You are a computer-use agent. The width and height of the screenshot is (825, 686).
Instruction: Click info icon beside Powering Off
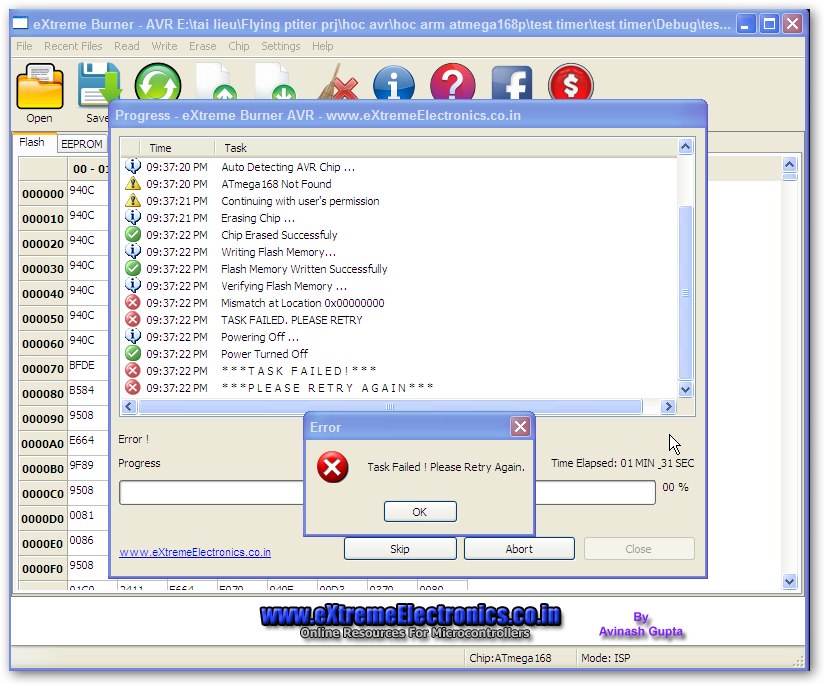[133, 336]
